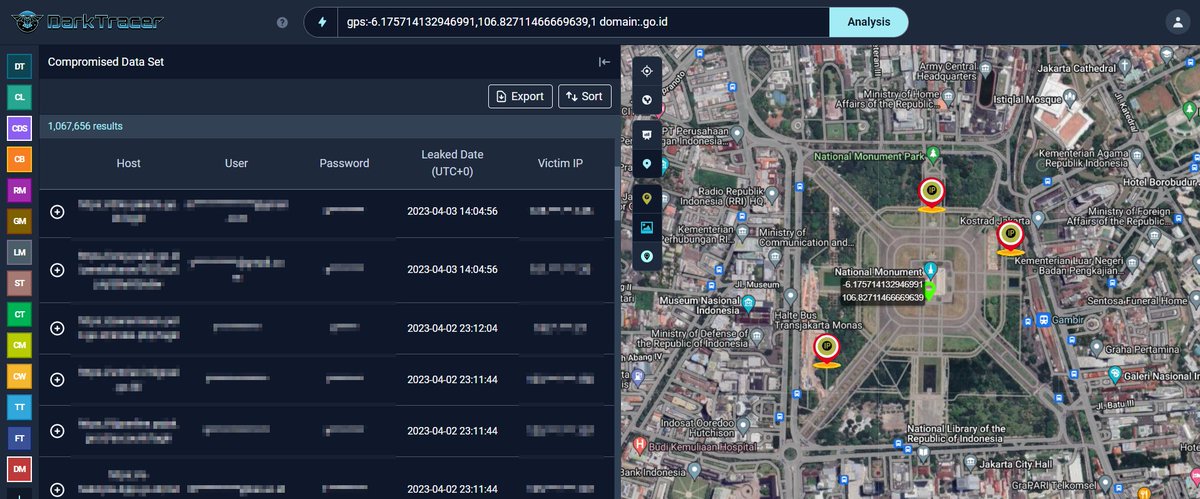
Task: Select the IP marker near Kostrad Jakarta
Action: [x=1010, y=235]
